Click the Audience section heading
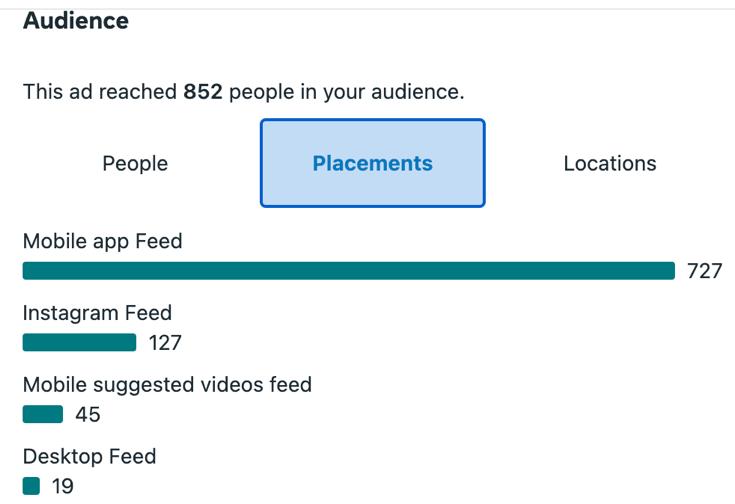The height and width of the screenshot is (504, 735). 76,20
